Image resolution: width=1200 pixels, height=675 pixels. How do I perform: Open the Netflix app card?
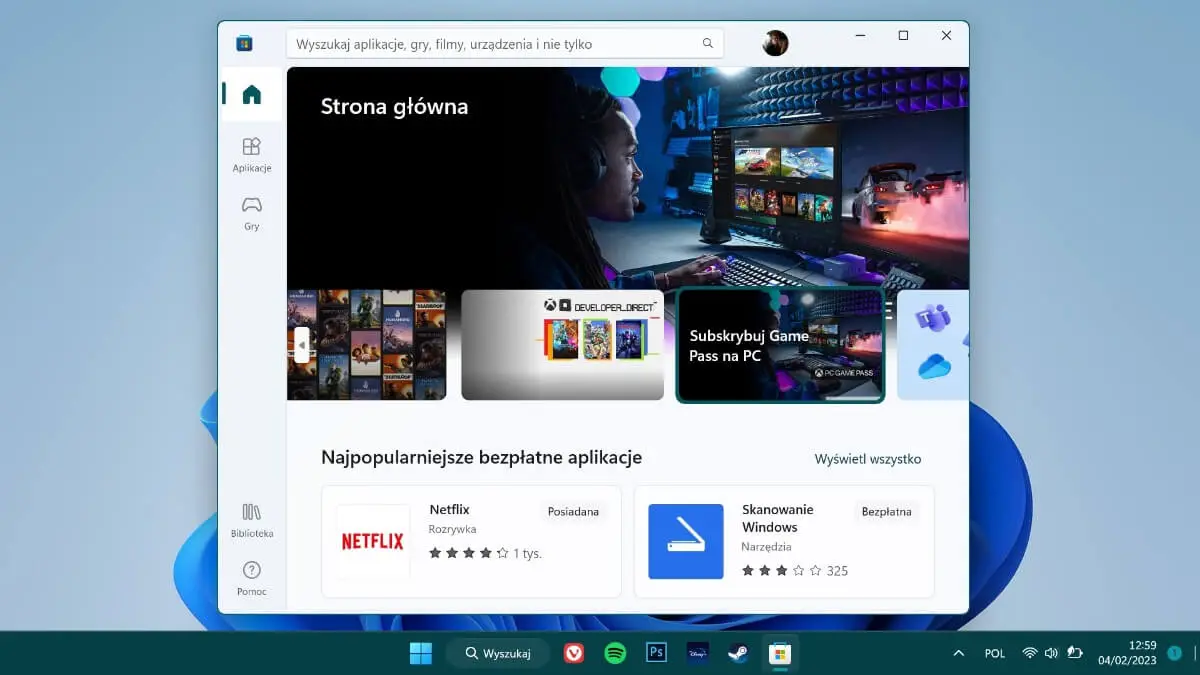470,540
